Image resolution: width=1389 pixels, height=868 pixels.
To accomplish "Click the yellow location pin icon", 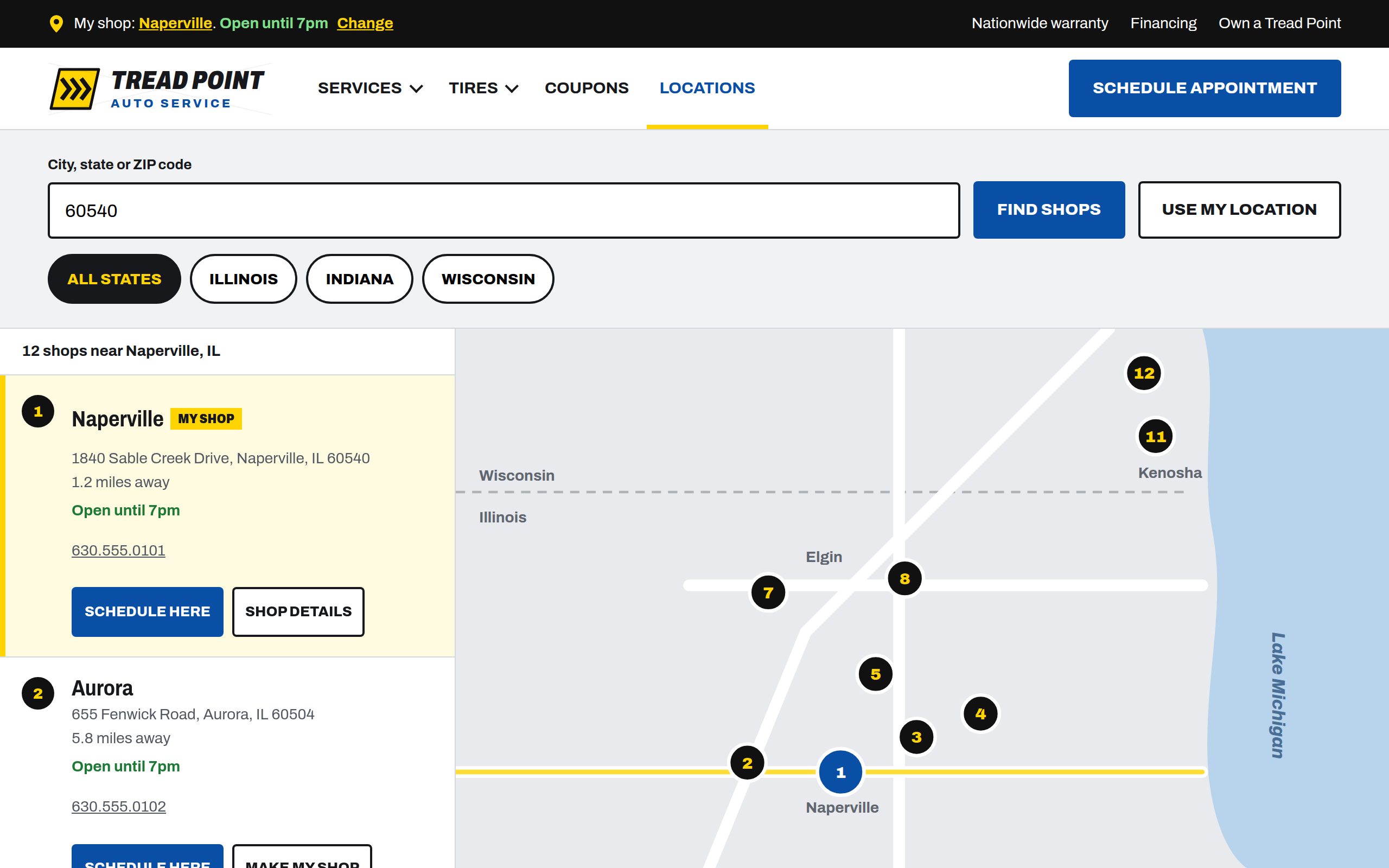I will 56,23.
